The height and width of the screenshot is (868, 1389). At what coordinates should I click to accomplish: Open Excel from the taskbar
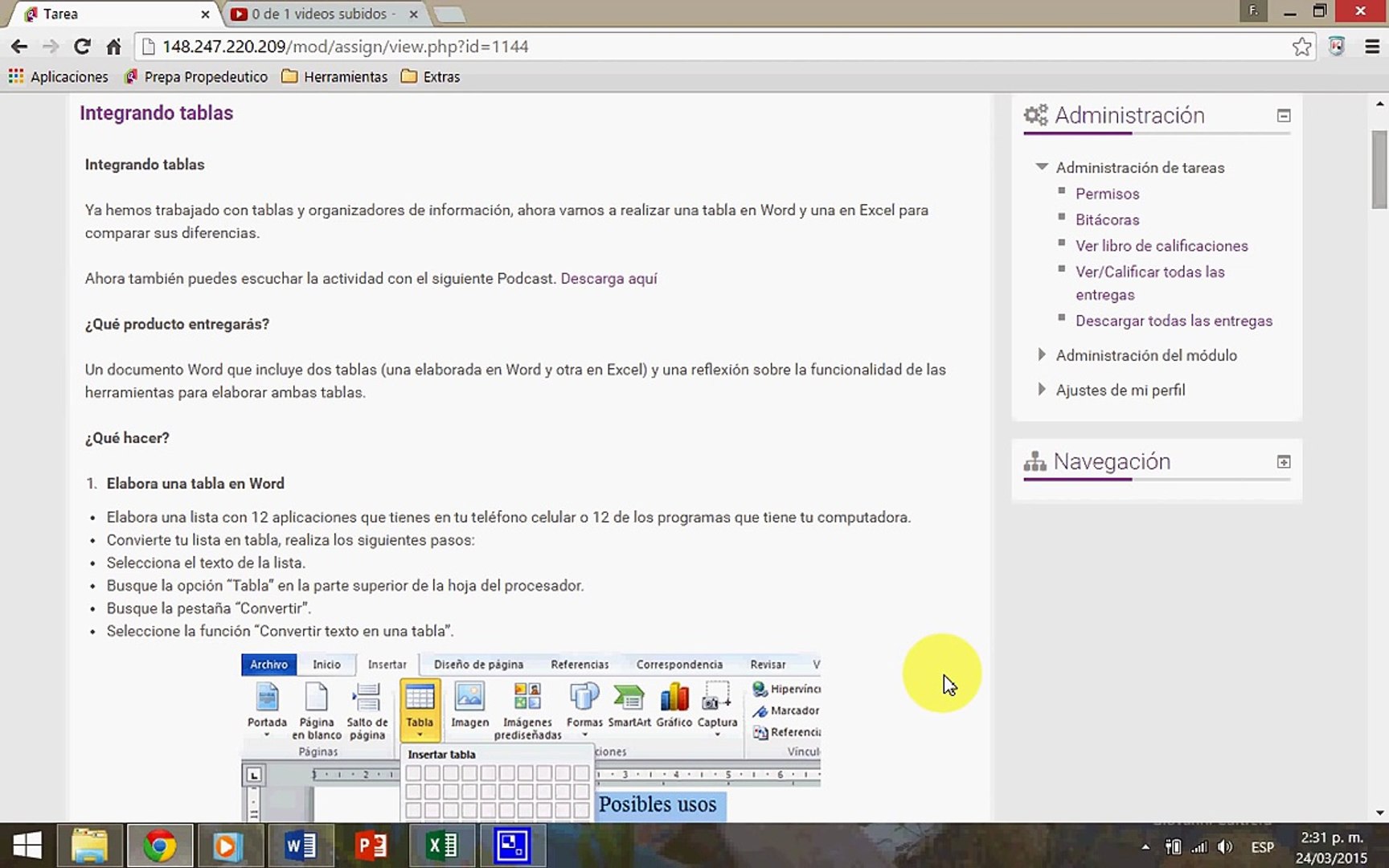click(440, 845)
